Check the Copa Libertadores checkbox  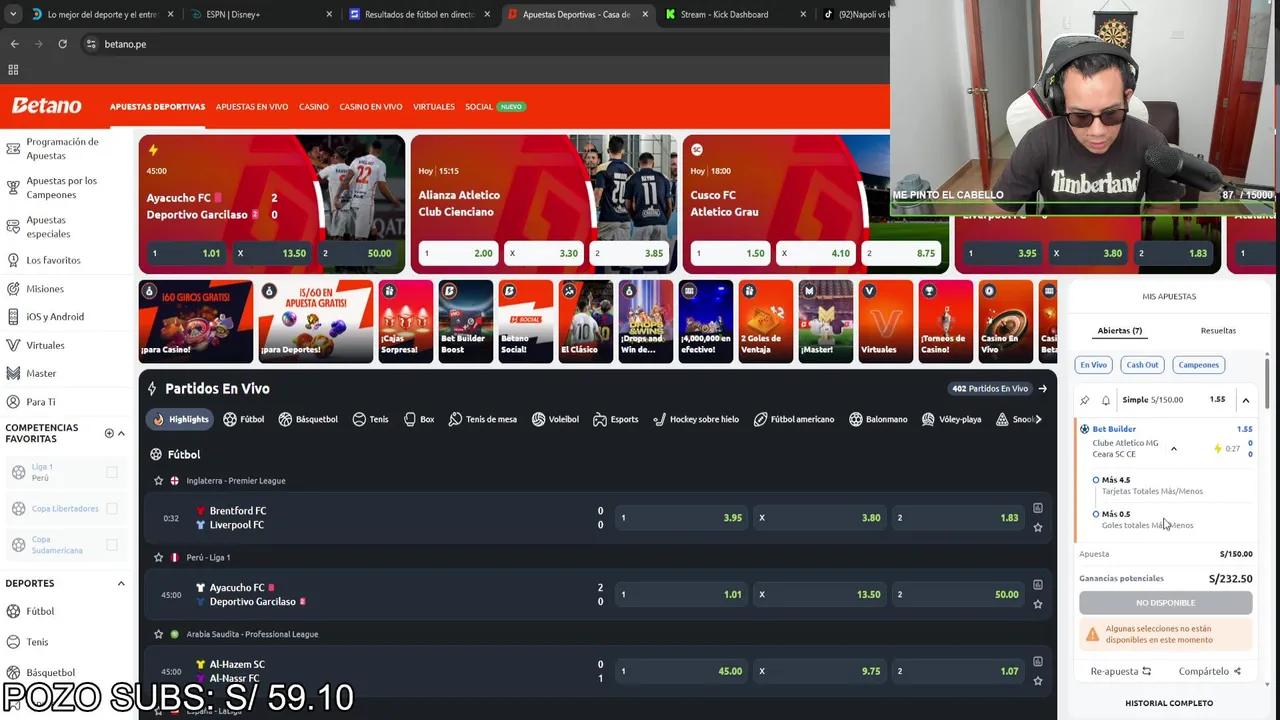[112, 509]
